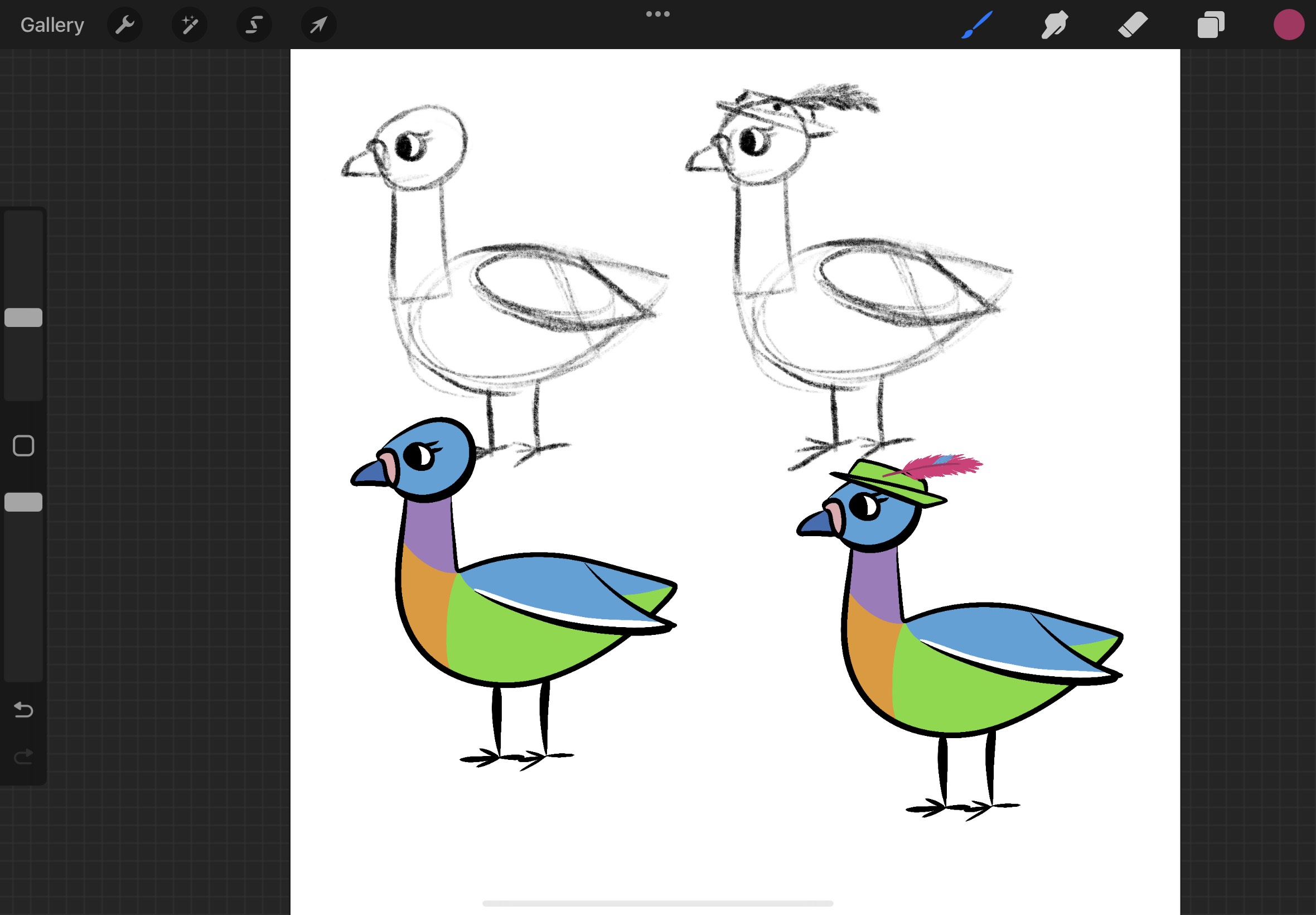Tap the three-dot menu at top
The image size is (1316, 915).
pos(657,14)
